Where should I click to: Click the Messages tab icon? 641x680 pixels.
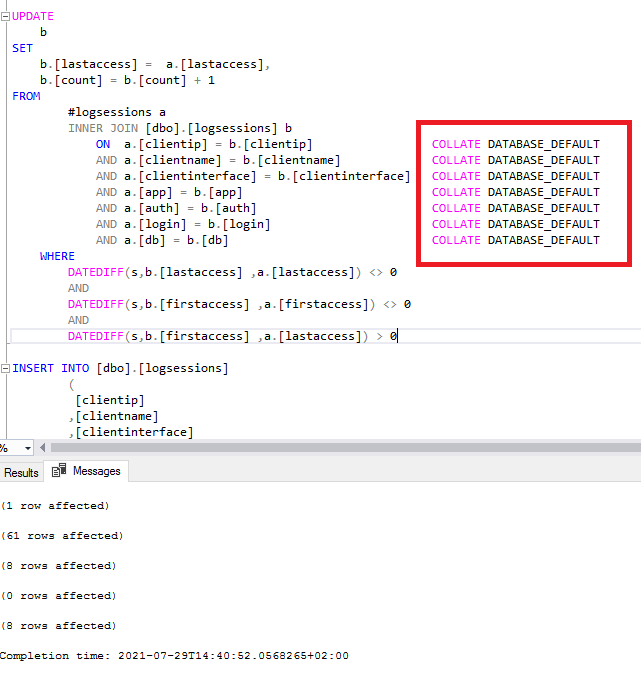tap(59, 470)
